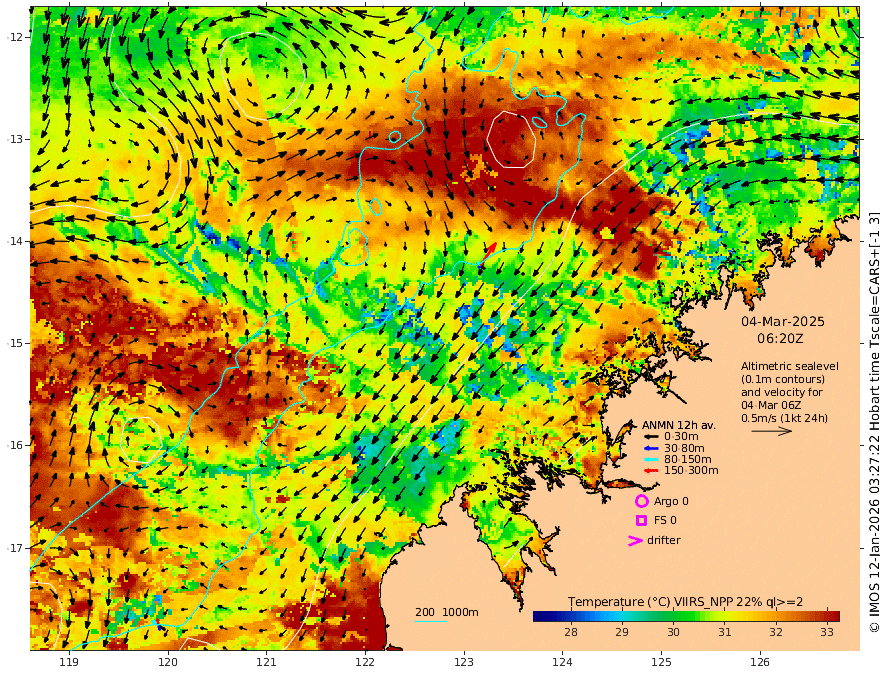
Task: Click the longitude label 123
Action: 464,662
